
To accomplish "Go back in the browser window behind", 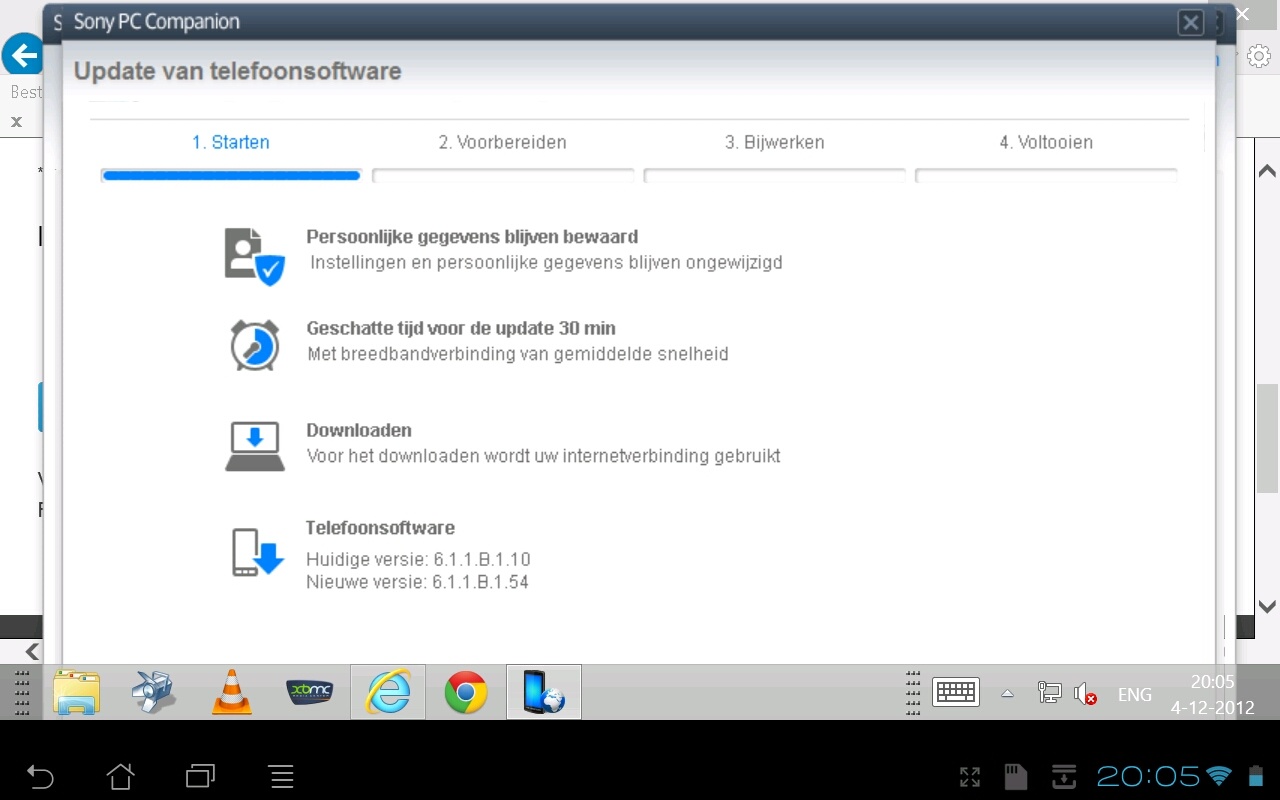I will coord(21,55).
